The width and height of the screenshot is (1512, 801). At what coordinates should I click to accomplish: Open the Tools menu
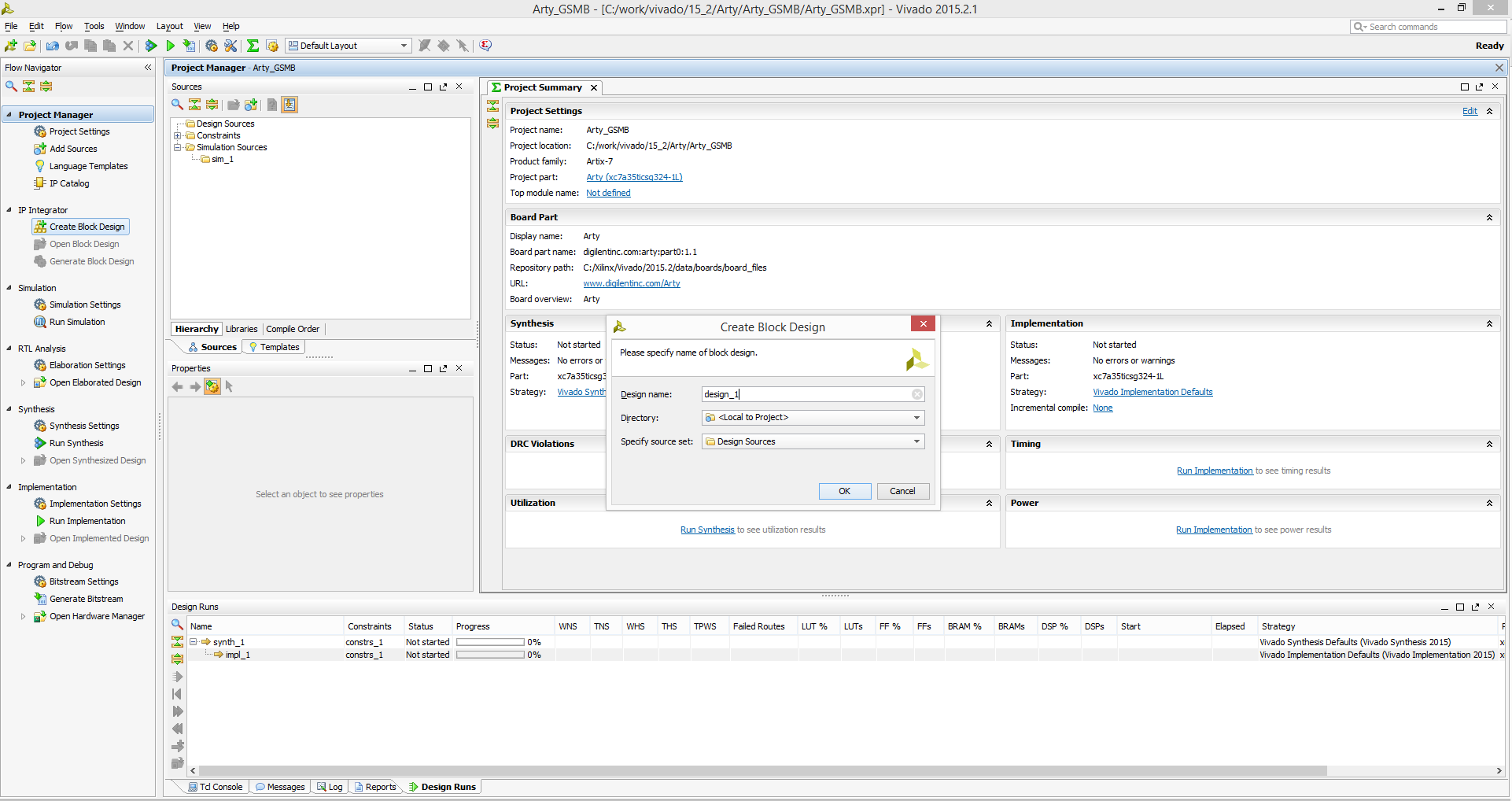[94, 26]
